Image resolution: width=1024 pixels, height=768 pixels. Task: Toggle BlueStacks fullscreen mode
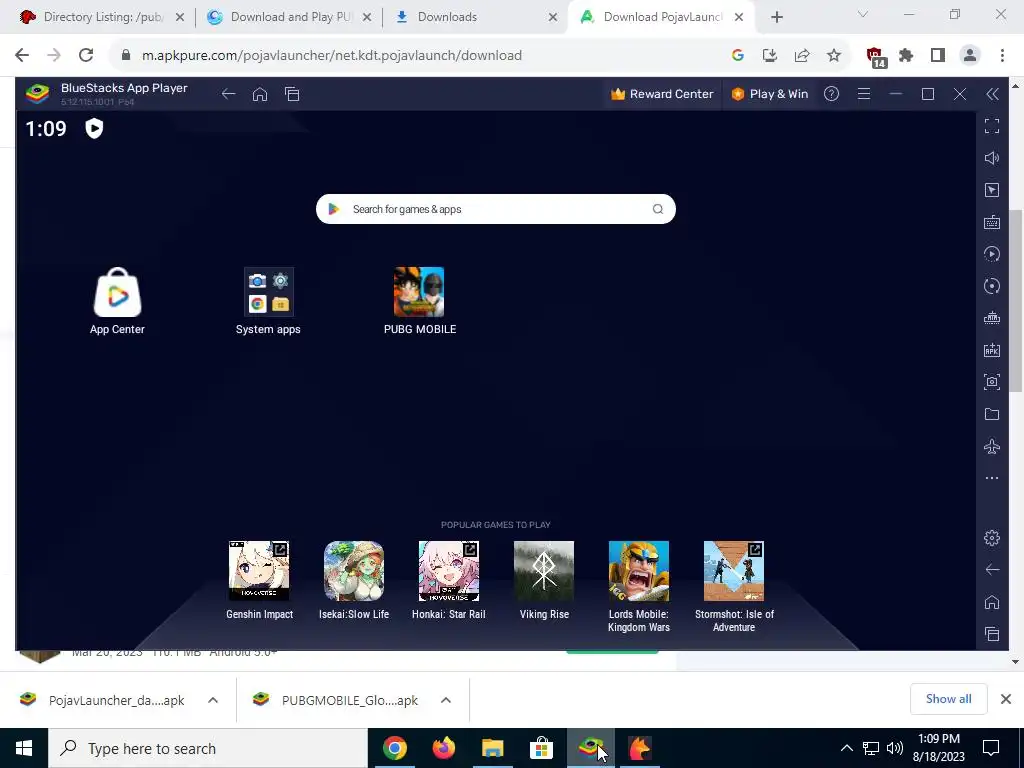pyautogui.click(x=992, y=126)
